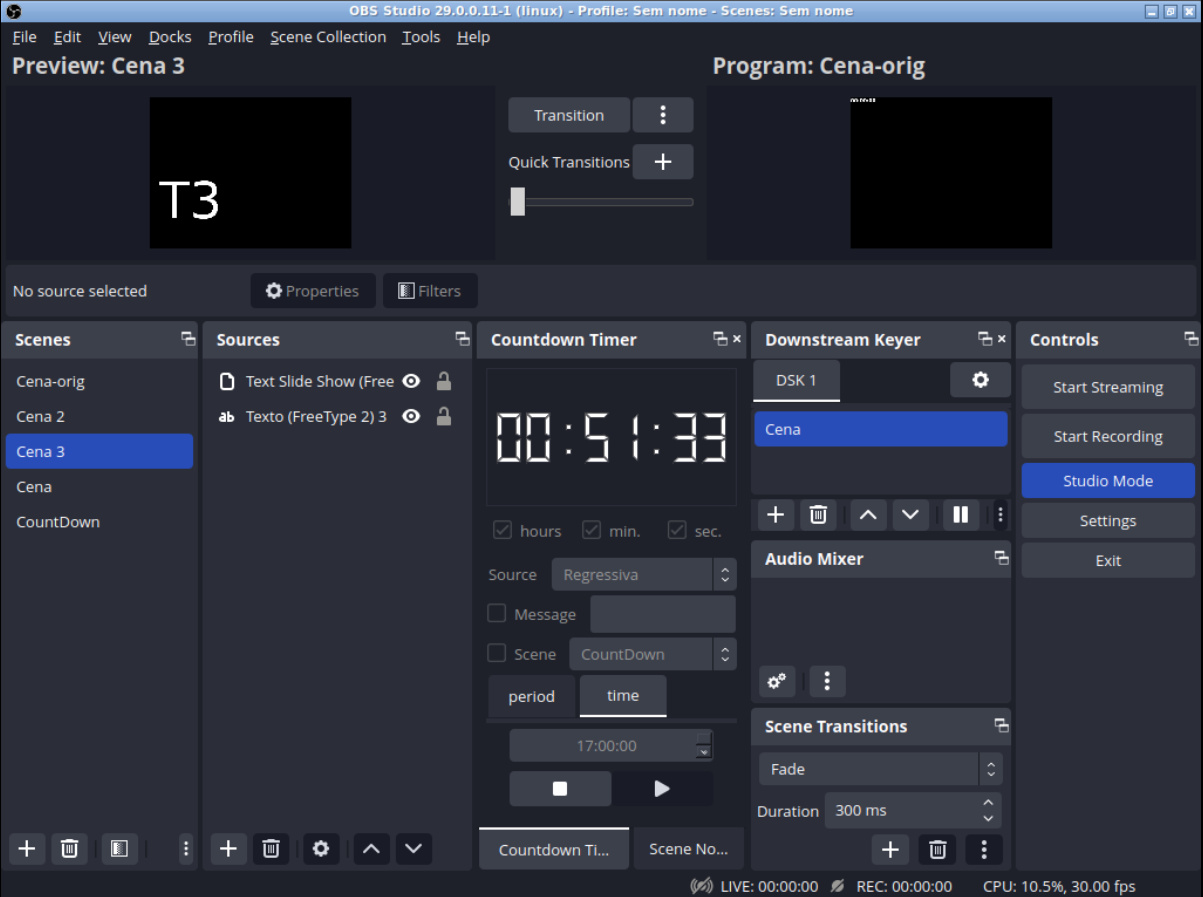
Task: Toggle visibility of Texto (FreeType 2) 3
Action: pos(411,416)
